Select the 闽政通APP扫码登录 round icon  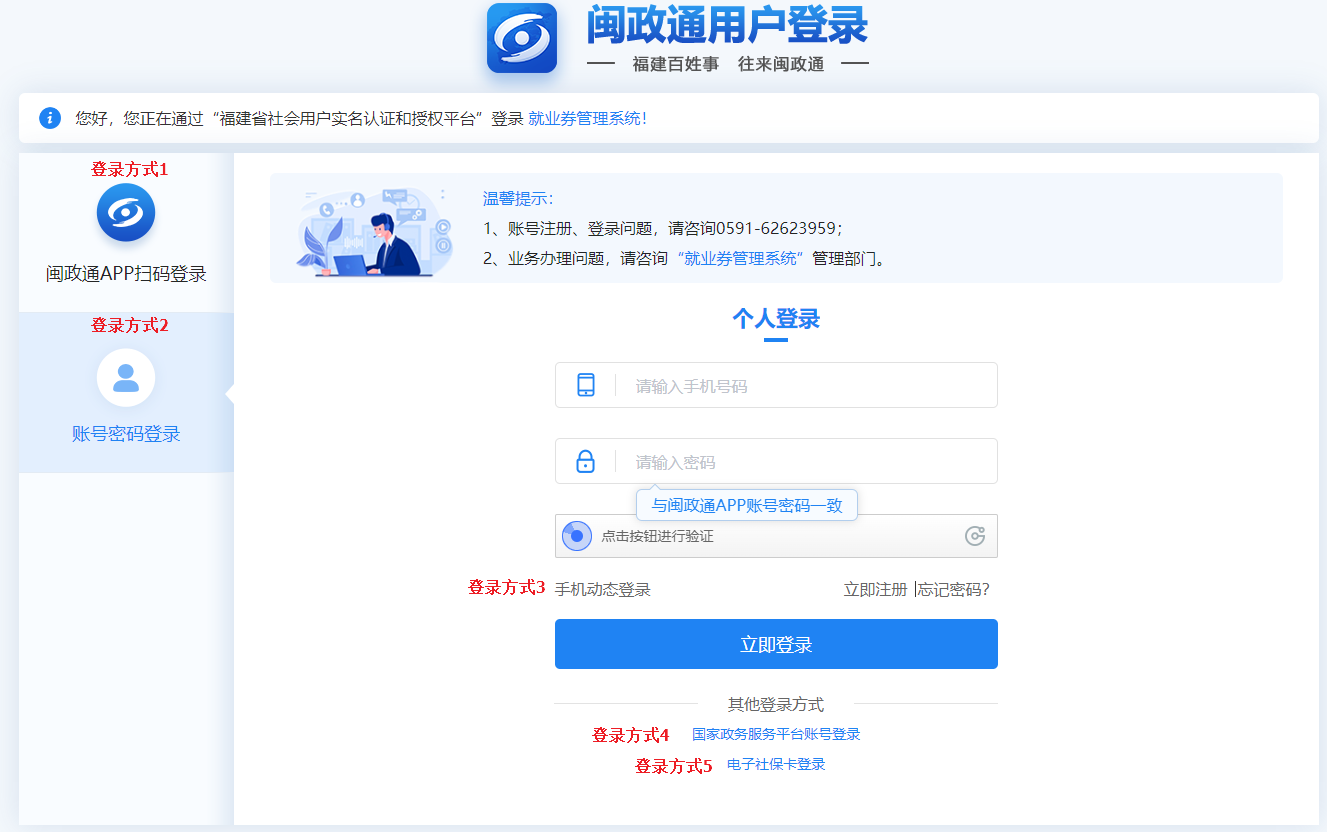(126, 212)
